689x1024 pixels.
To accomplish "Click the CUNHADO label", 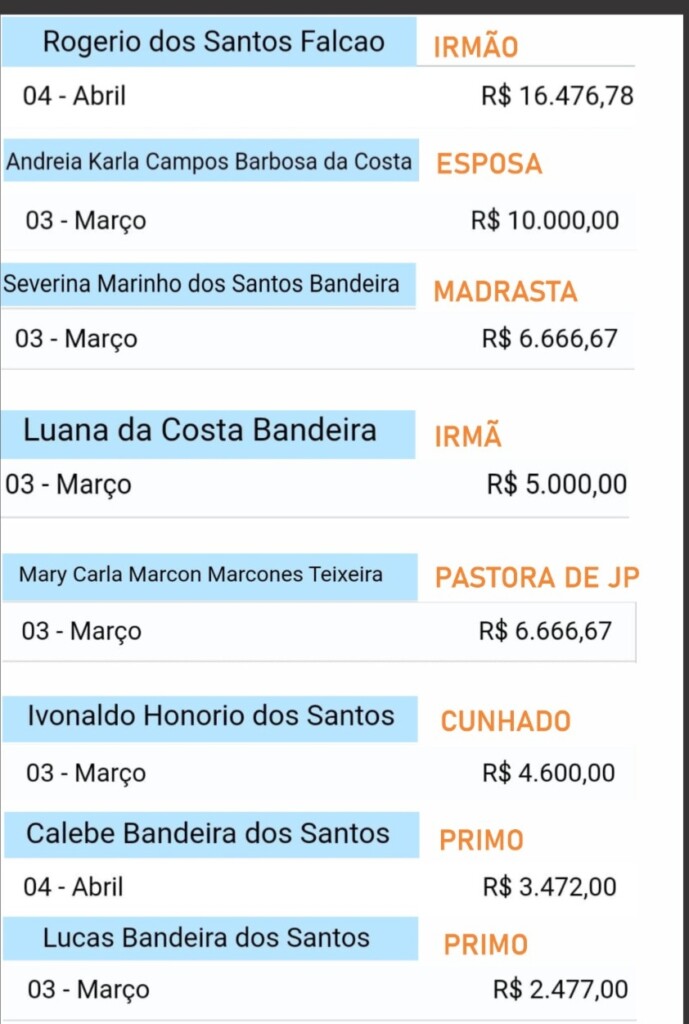I will [x=505, y=721].
